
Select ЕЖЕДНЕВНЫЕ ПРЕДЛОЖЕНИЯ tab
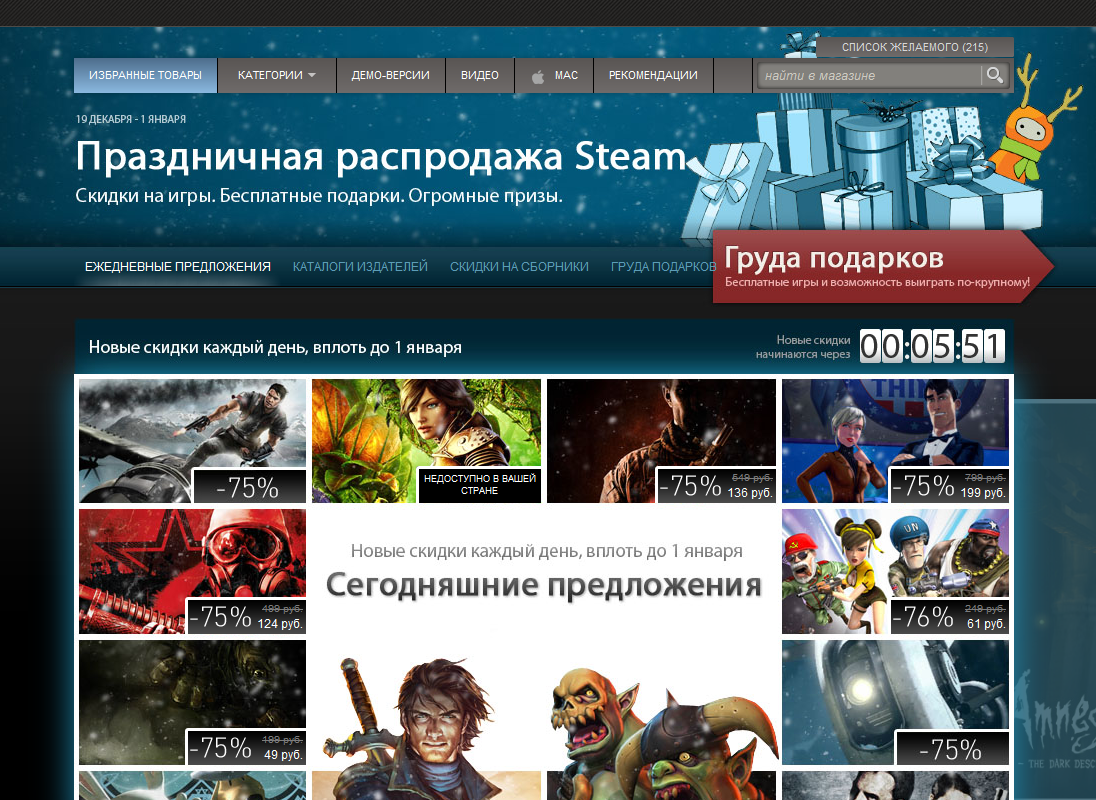[178, 267]
